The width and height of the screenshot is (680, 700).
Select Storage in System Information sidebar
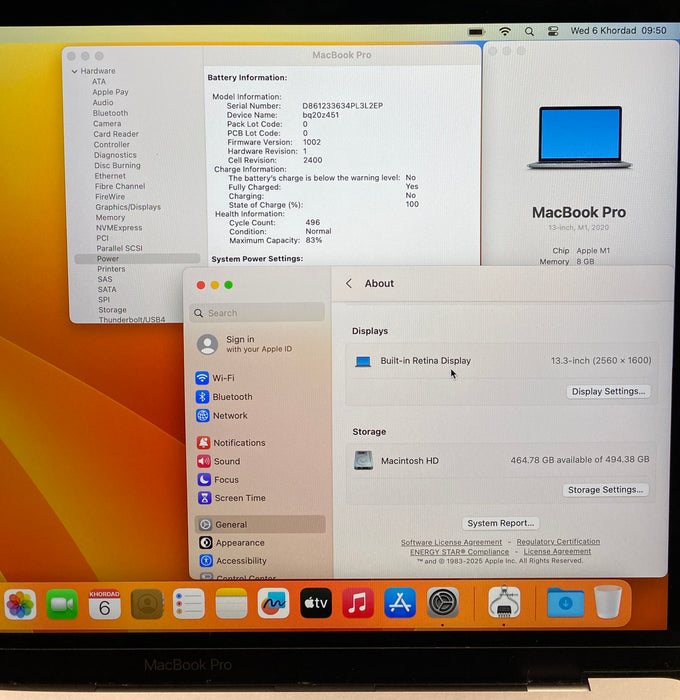(x=112, y=309)
